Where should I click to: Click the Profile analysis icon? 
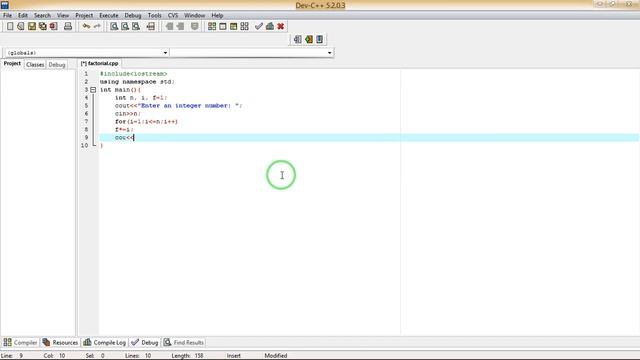pos(270,27)
